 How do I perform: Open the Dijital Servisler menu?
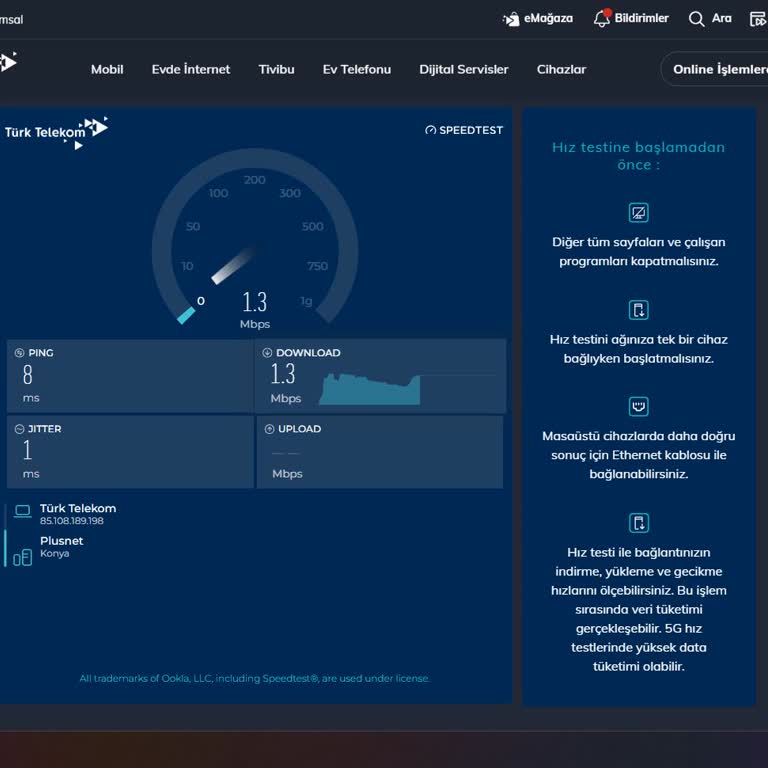click(x=463, y=69)
